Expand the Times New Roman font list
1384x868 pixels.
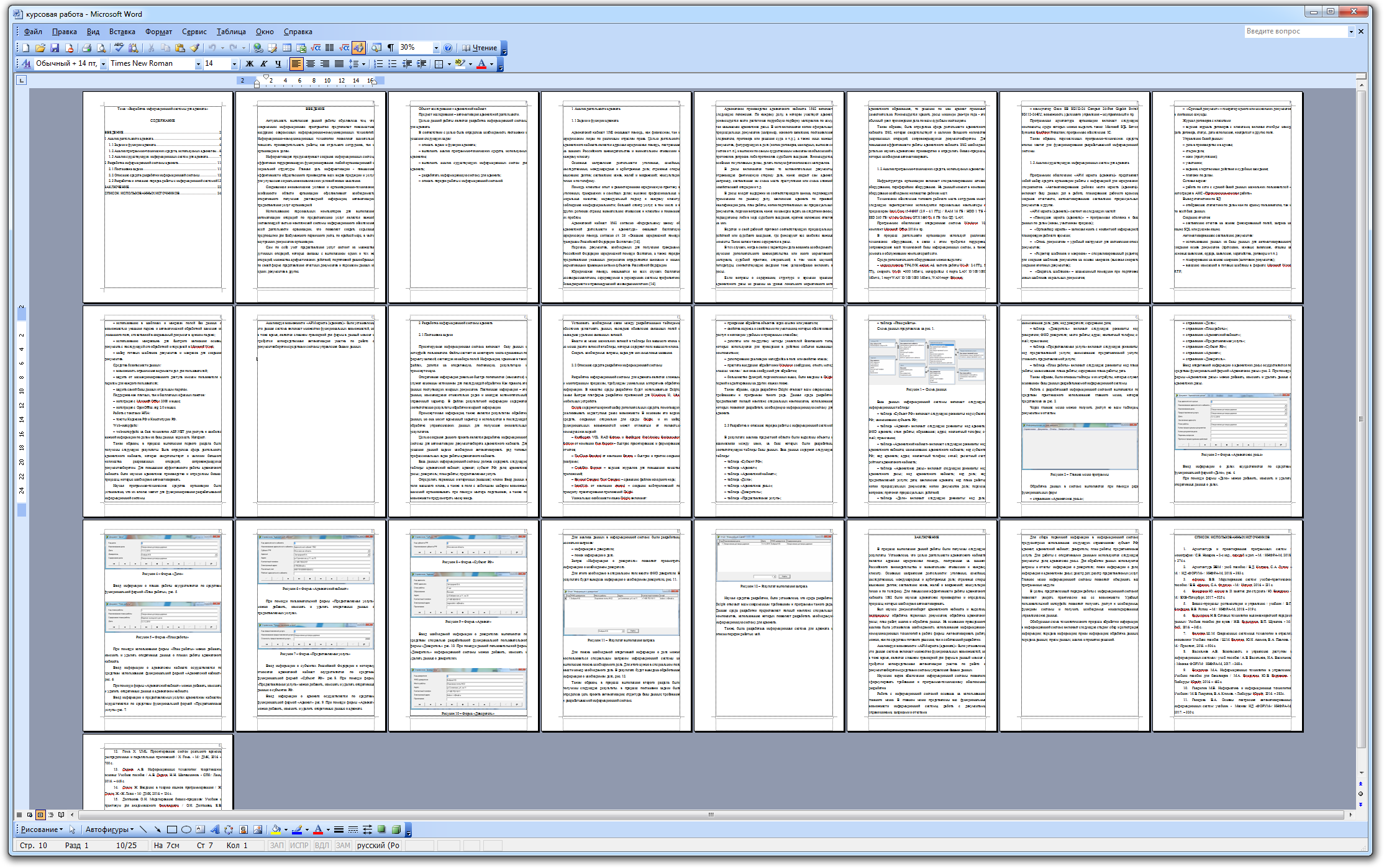coord(198,64)
